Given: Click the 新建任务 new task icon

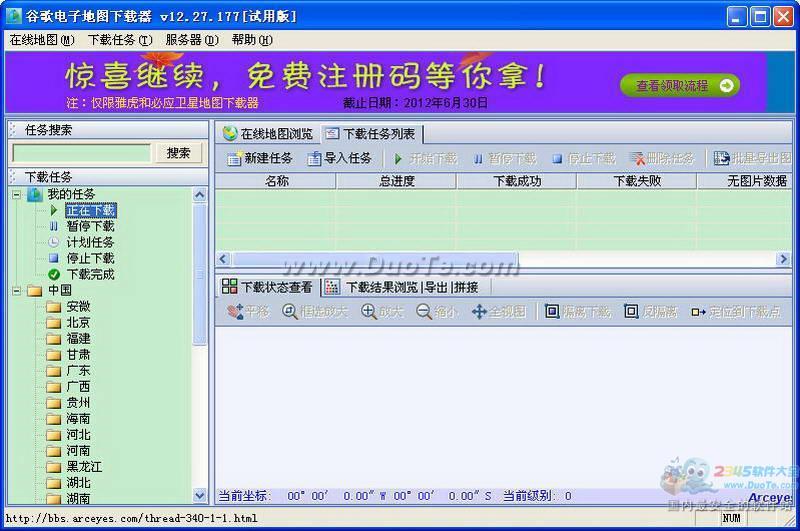Looking at the screenshot, I should tap(234, 159).
